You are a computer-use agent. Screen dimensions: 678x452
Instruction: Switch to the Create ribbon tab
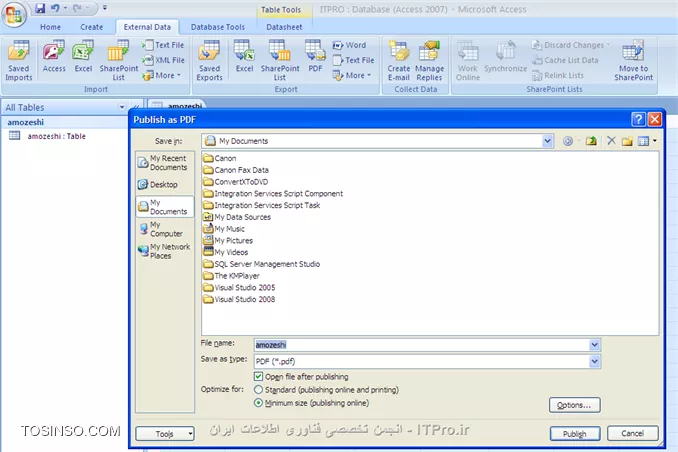(x=91, y=27)
